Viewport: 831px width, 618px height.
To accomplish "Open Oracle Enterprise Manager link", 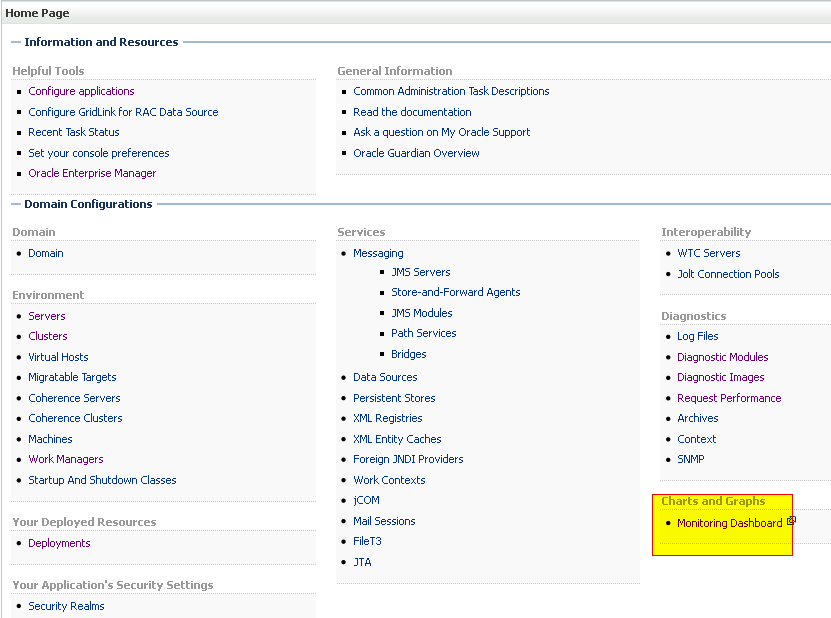I will coord(92,173).
